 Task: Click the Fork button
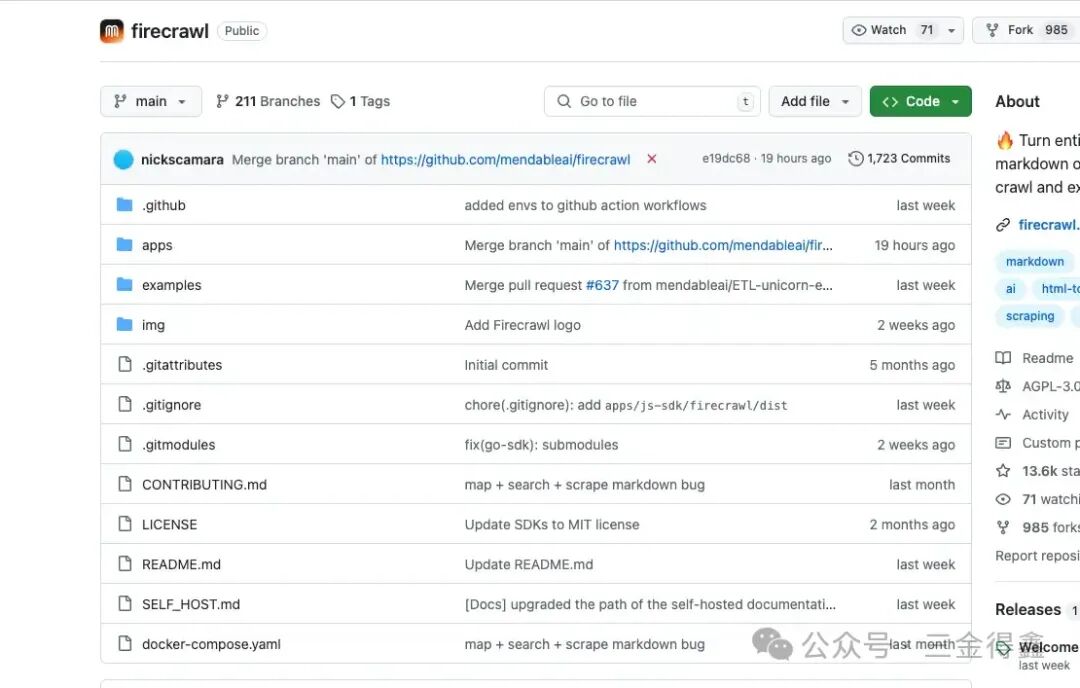click(1028, 30)
